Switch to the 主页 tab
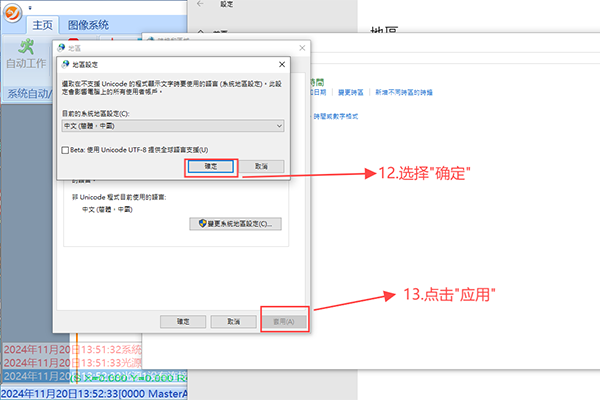Screen dimensions: 600x400 (x=43, y=25)
